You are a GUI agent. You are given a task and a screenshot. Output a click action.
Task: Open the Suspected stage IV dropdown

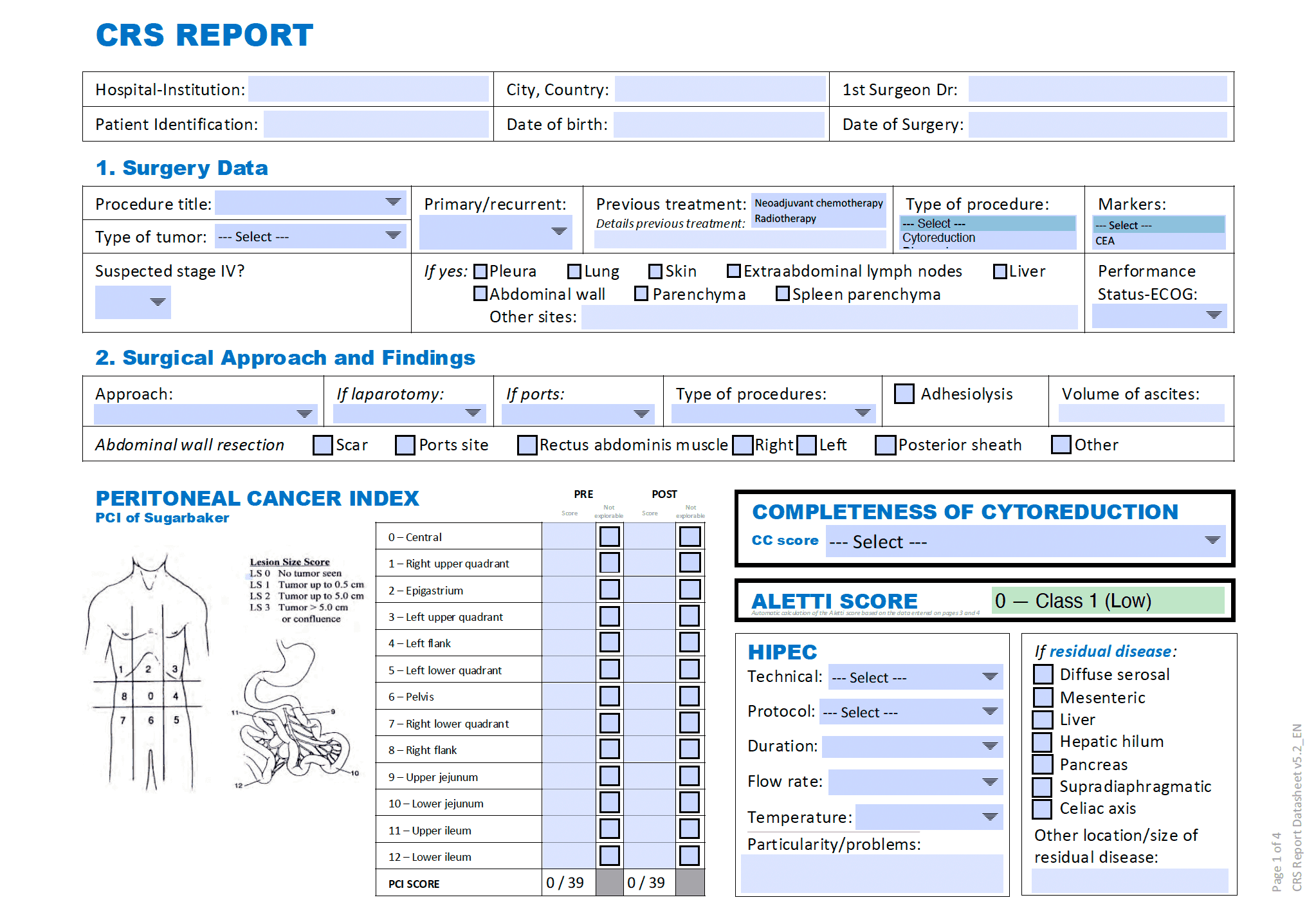coord(133,302)
